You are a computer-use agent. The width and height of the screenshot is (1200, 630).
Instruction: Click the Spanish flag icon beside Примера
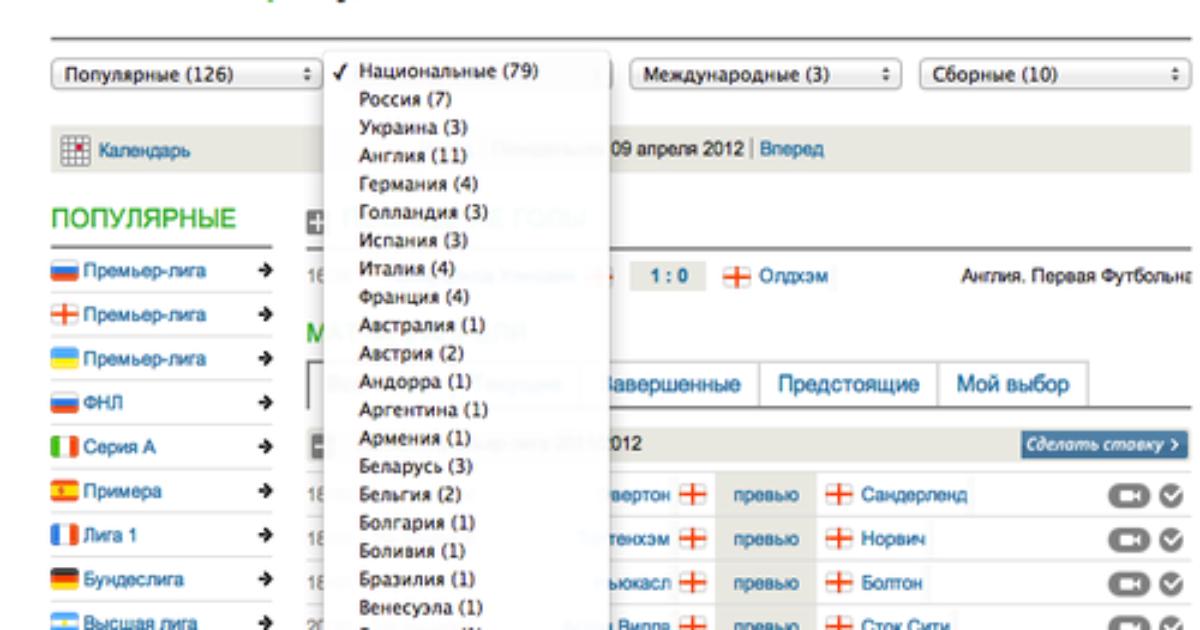[x=64, y=491]
